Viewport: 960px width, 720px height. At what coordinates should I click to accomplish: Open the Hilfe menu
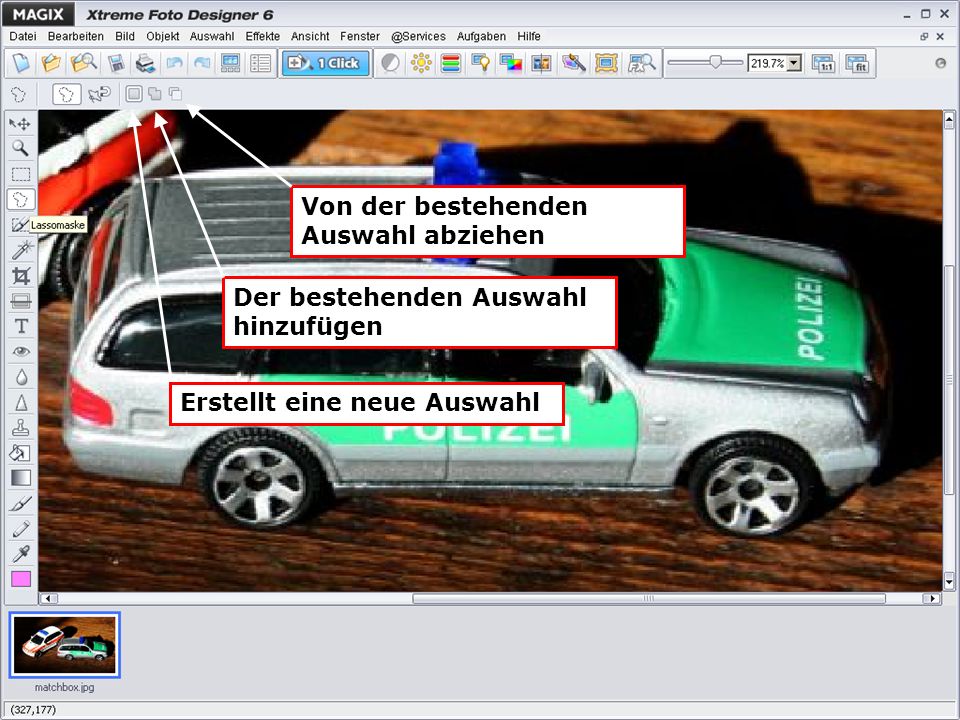point(529,37)
